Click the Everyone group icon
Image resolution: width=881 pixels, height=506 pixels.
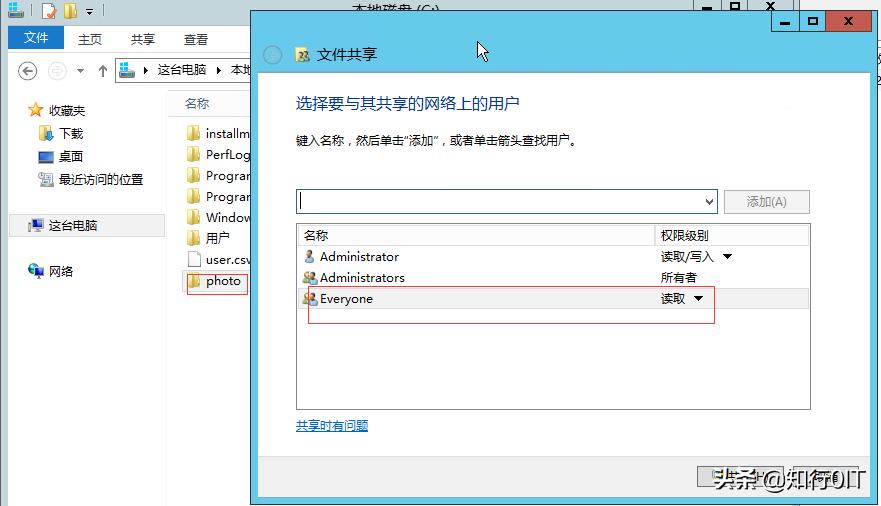(x=310, y=299)
